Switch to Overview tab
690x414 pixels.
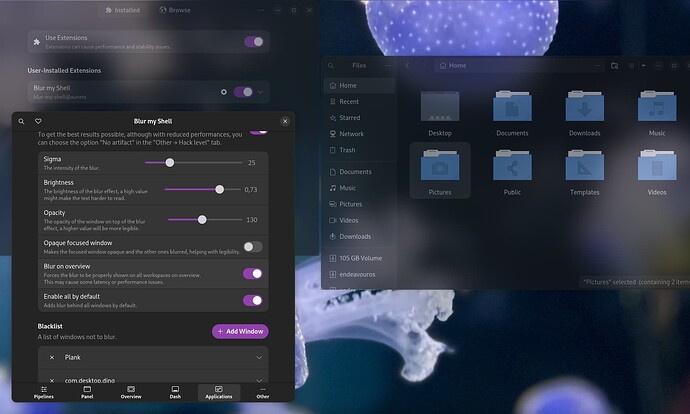point(131,392)
